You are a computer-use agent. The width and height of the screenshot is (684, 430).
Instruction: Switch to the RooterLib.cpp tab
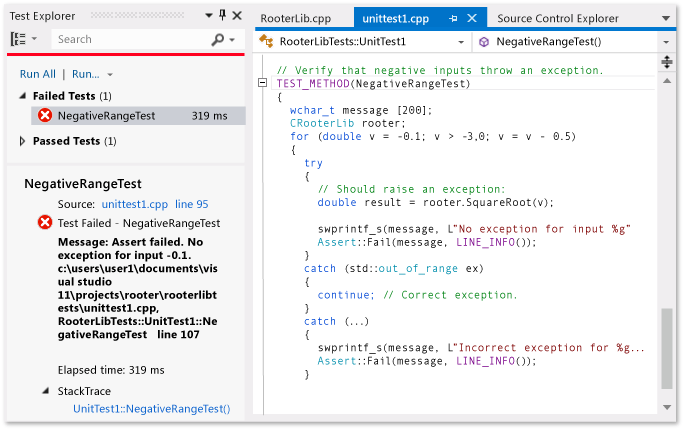(x=295, y=18)
